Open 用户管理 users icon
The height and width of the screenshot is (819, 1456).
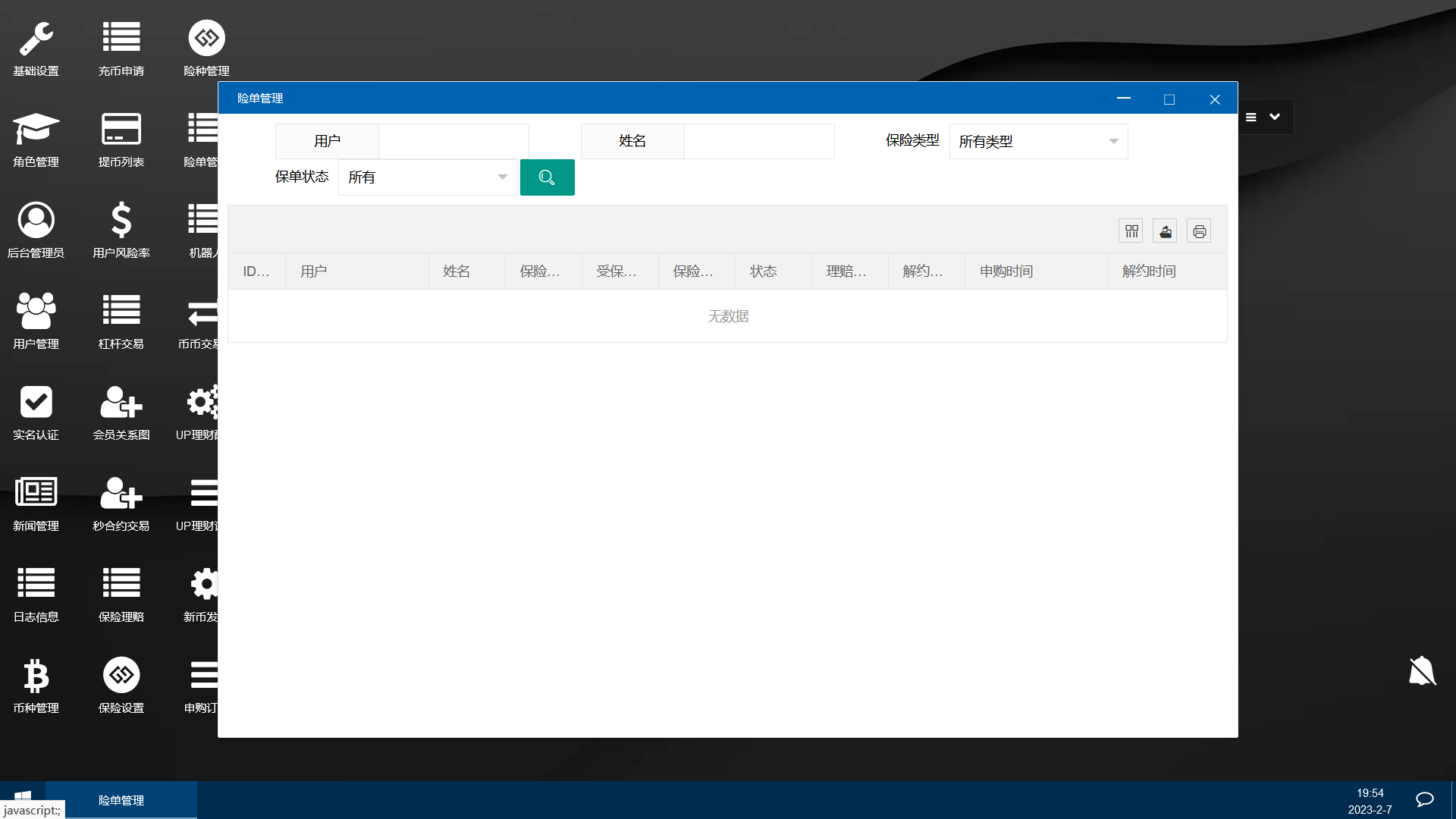[36, 311]
